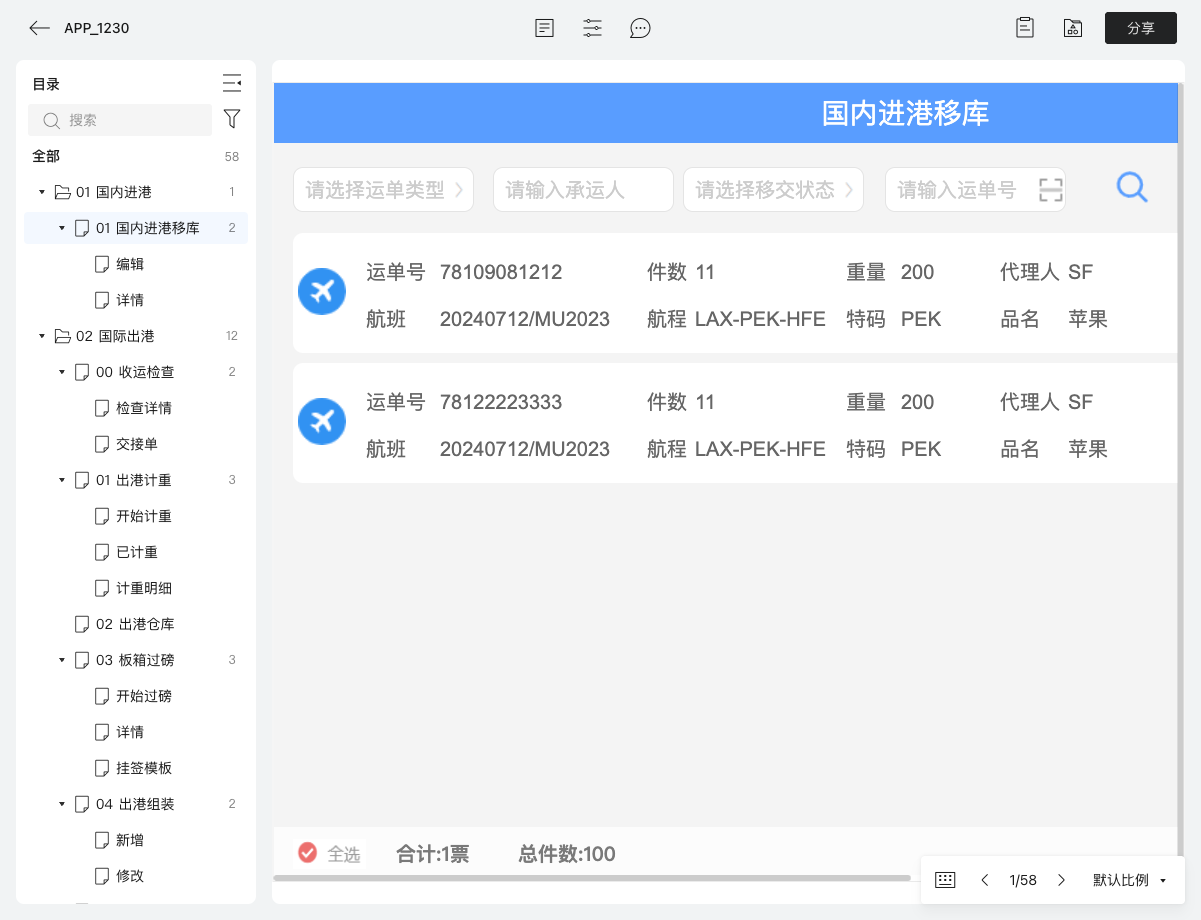Image resolution: width=1201 pixels, height=920 pixels.
Task: Select 计重明细 page in directory
Action: click(144, 588)
